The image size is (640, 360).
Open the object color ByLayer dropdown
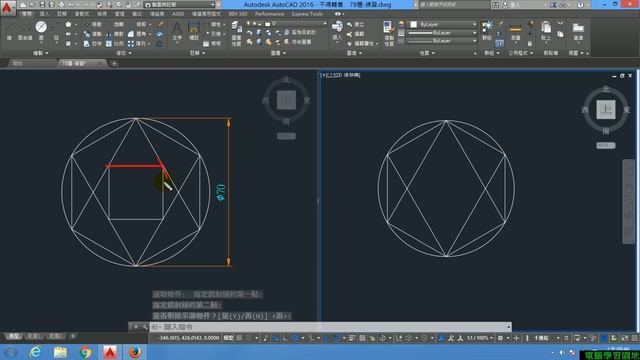[x=443, y=24]
